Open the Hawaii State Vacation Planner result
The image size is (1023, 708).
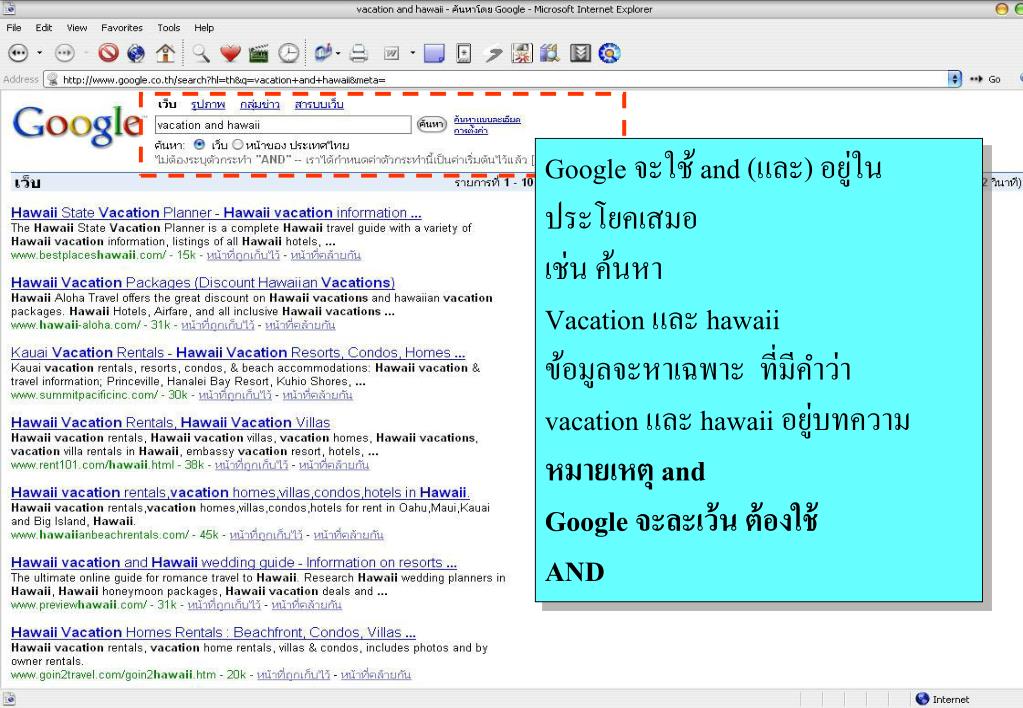click(x=216, y=212)
